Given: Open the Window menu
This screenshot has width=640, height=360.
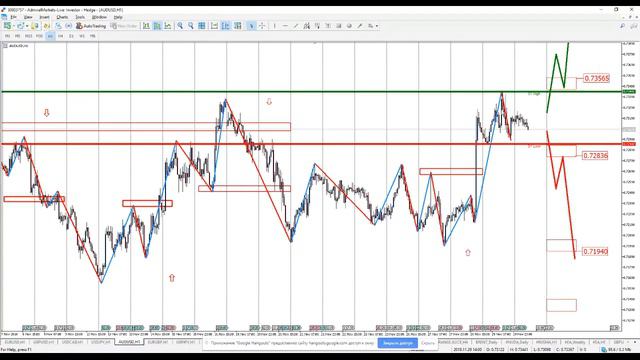Looking at the screenshot, I should tap(99, 17).
